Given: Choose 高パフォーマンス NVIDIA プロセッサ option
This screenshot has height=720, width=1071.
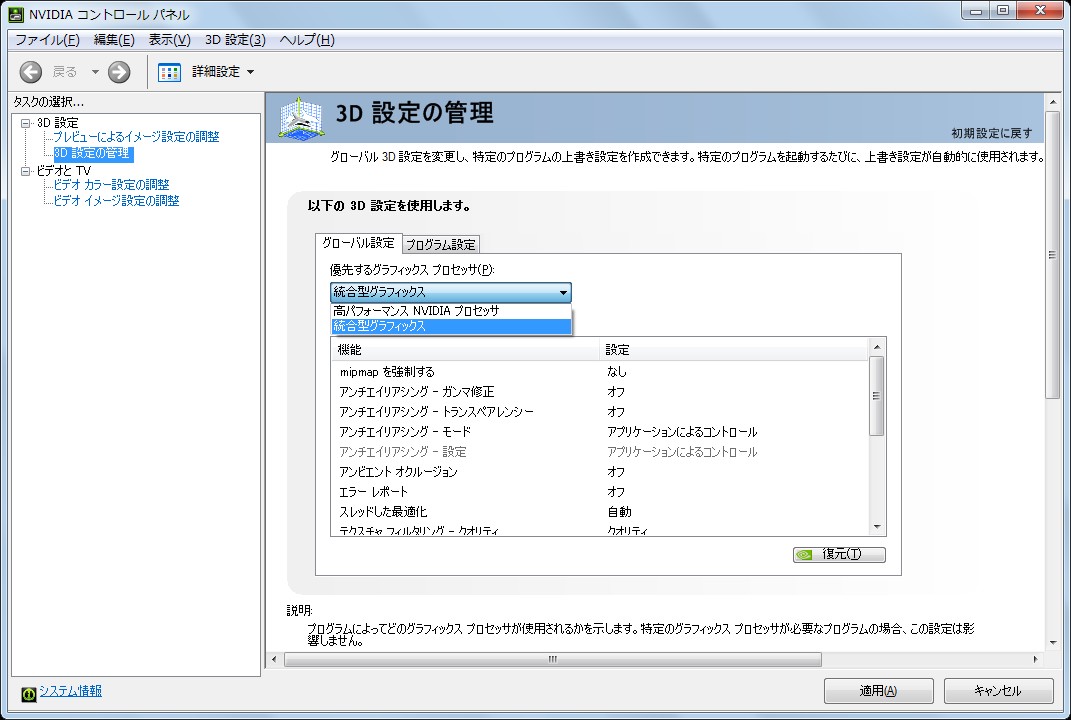Looking at the screenshot, I should (451, 311).
